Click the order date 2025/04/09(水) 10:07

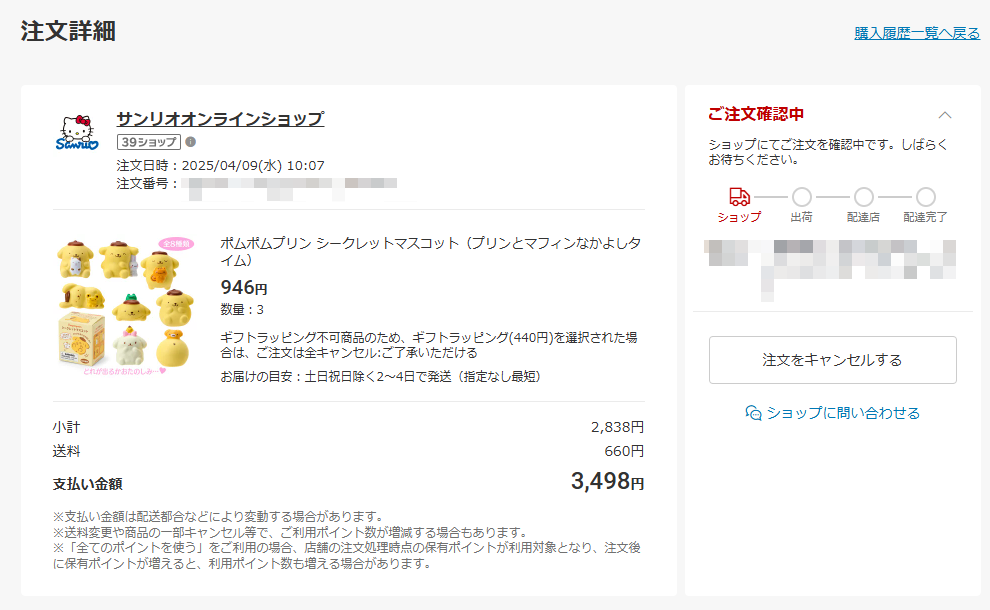tap(253, 165)
